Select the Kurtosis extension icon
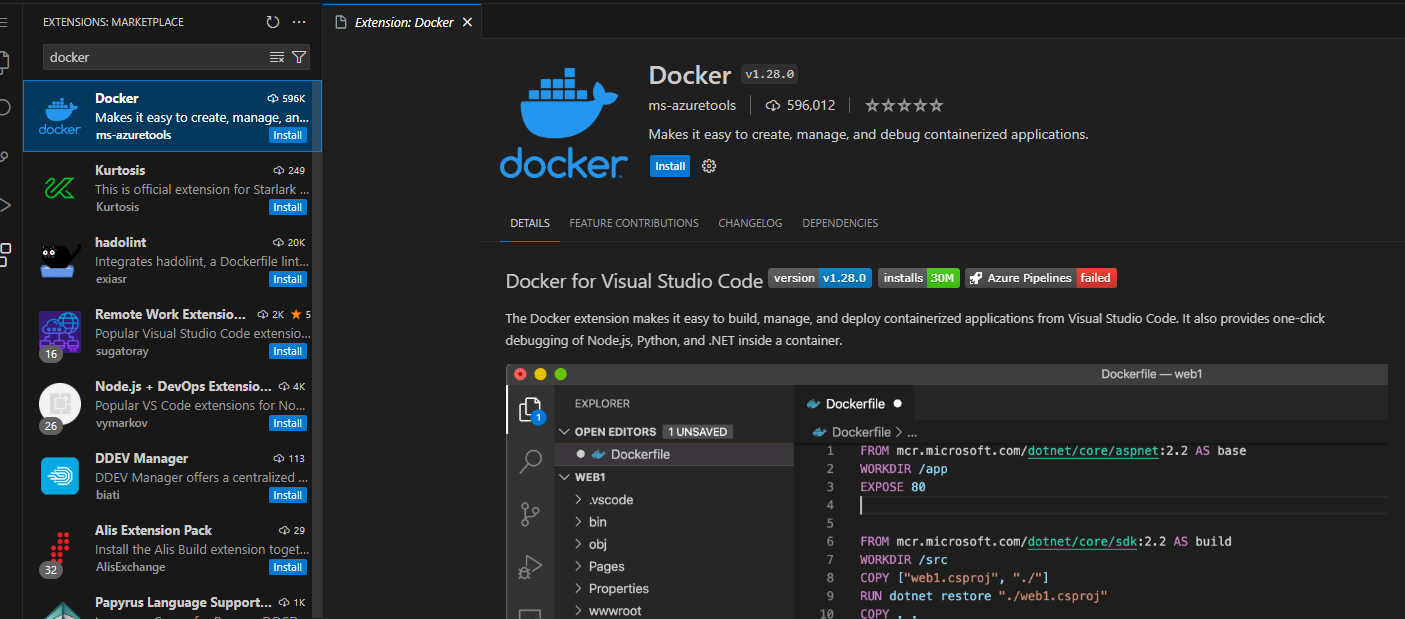1405x619 pixels. (x=59, y=188)
